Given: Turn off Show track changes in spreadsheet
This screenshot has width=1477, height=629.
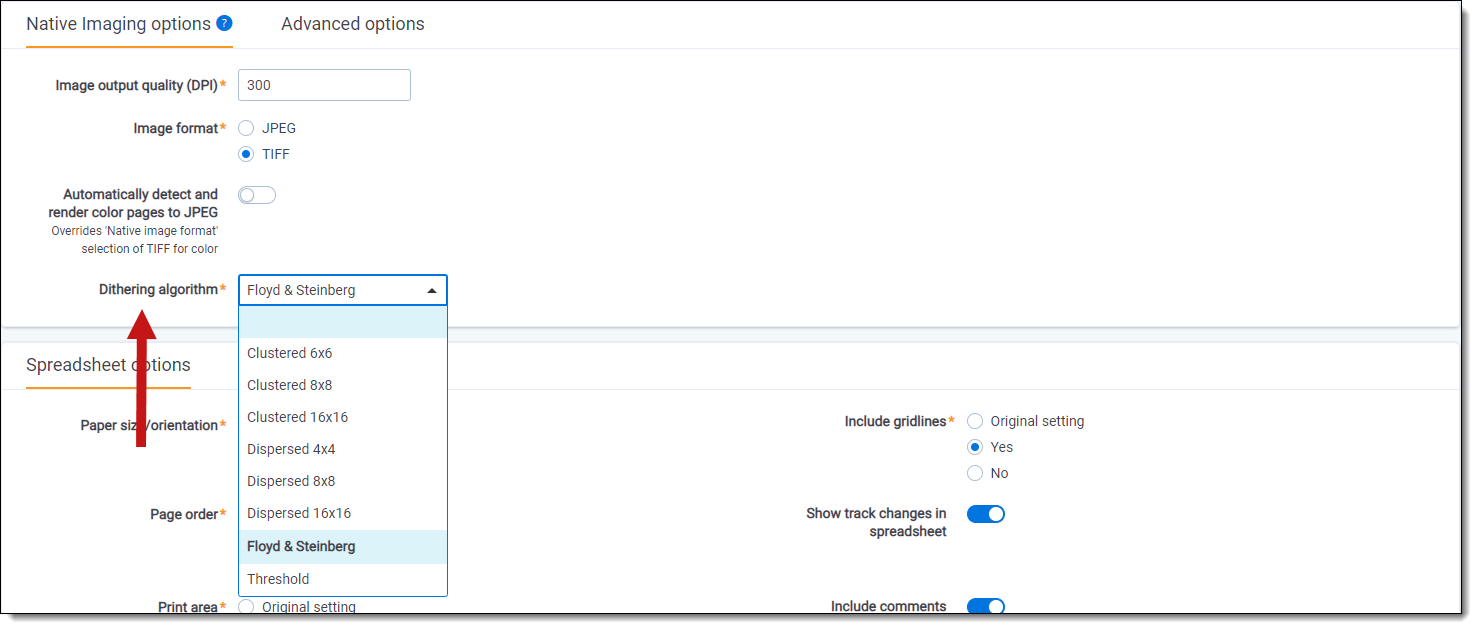Looking at the screenshot, I should (985, 514).
